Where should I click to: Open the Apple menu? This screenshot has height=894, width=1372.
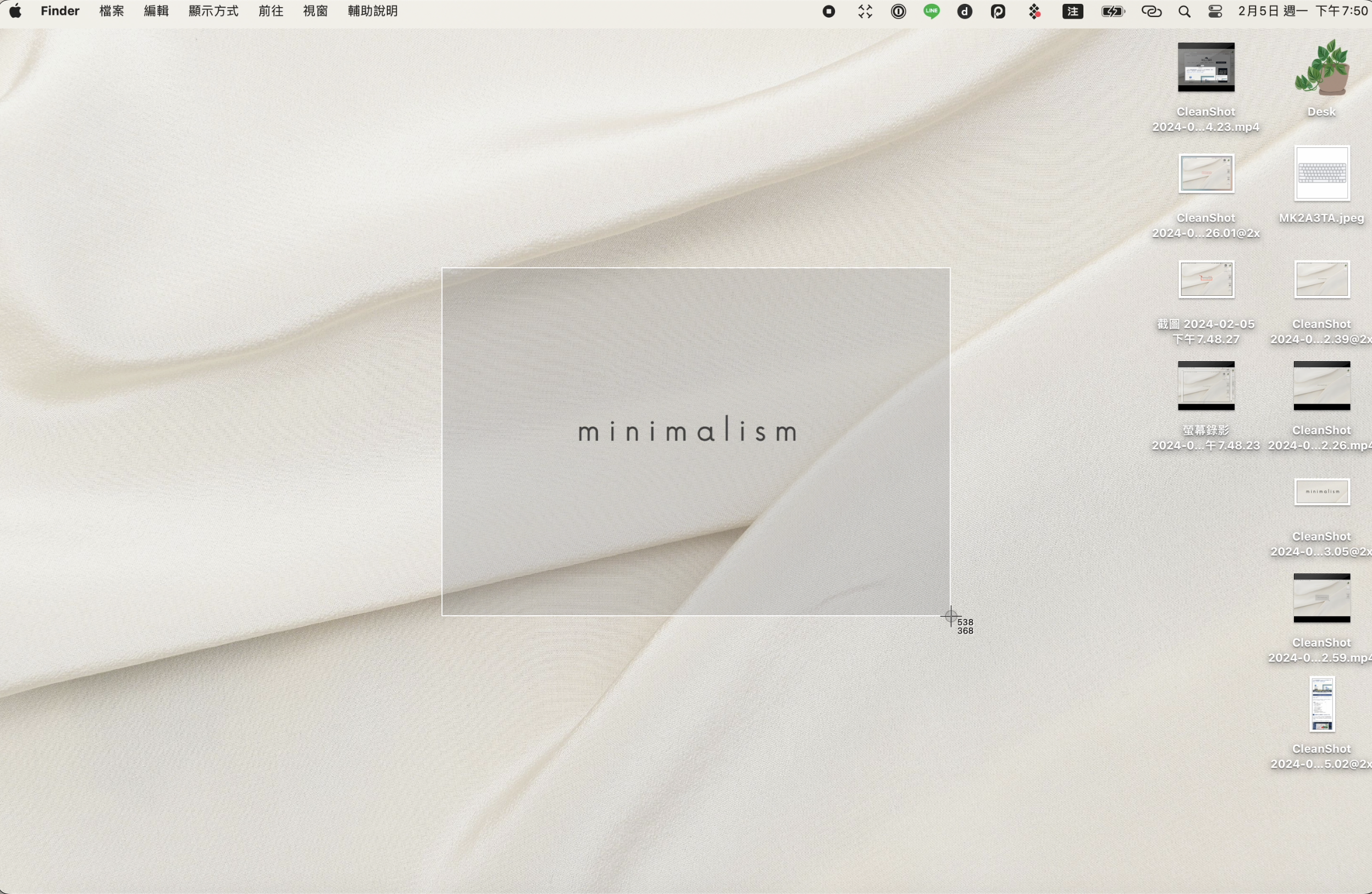(x=15, y=11)
